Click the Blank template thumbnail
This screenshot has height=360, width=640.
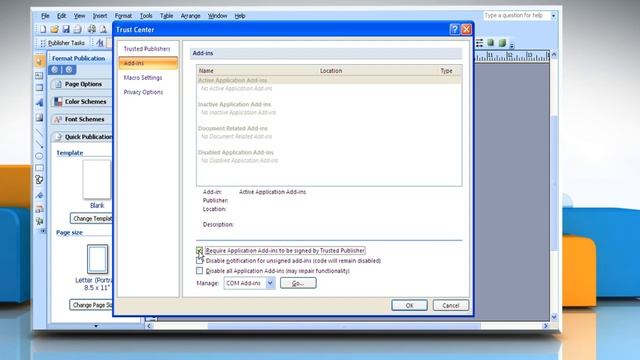pyautogui.click(x=97, y=179)
